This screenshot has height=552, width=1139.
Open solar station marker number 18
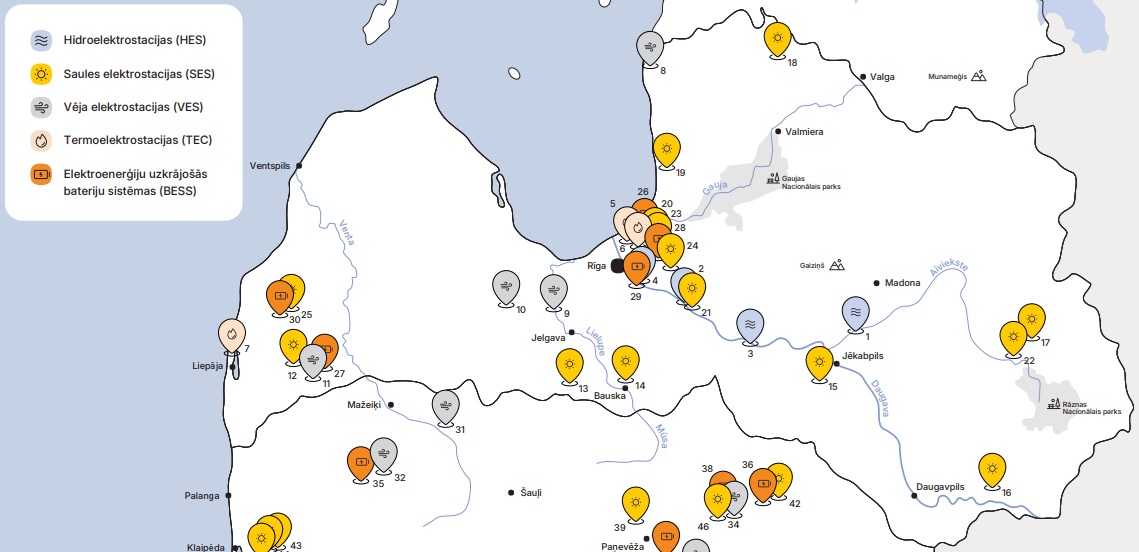point(777,39)
